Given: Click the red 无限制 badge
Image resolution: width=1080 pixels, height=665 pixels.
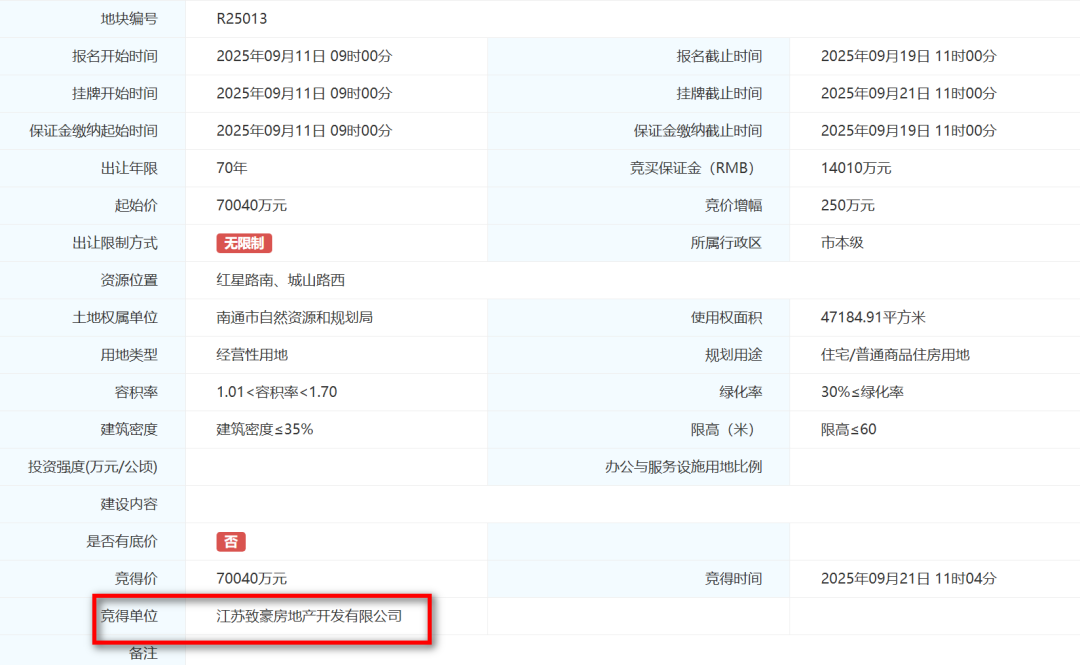Looking at the screenshot, I should coord(244,243).
